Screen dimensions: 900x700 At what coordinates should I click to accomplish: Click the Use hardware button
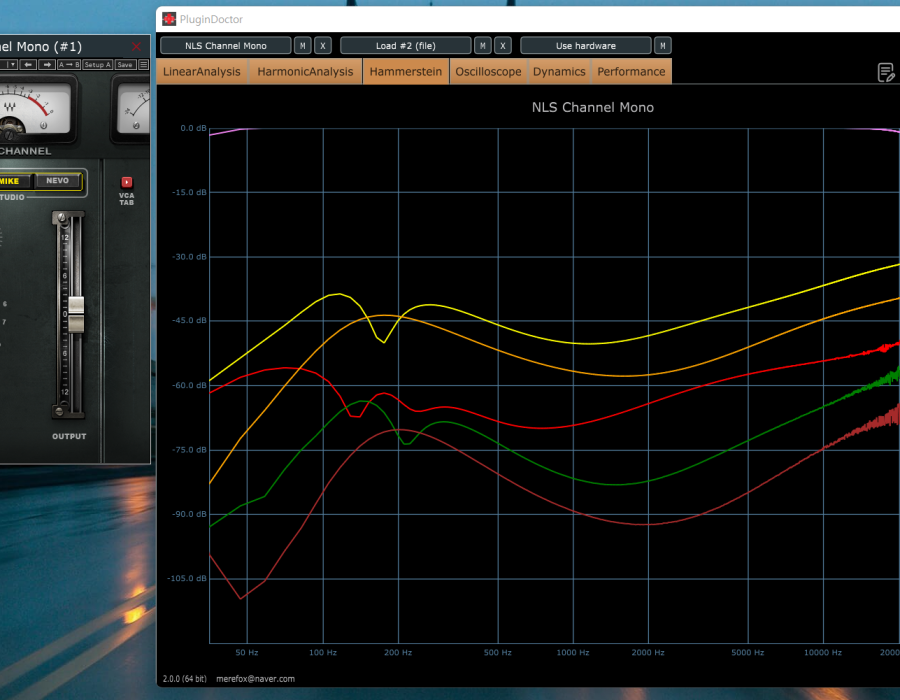[586, 45]
